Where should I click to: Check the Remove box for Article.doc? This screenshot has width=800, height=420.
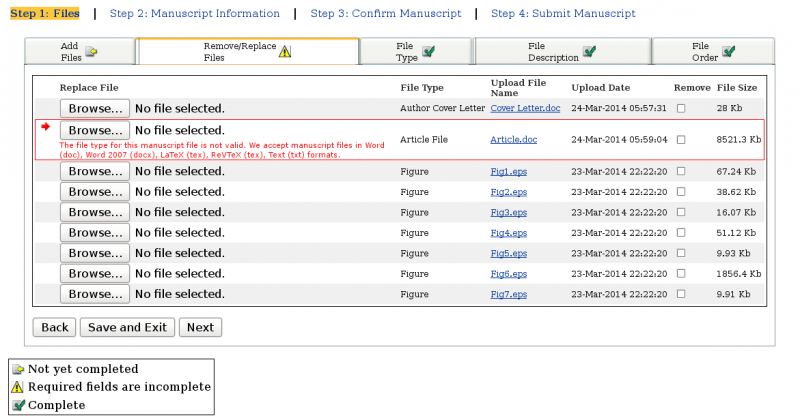tap(681, 140)
